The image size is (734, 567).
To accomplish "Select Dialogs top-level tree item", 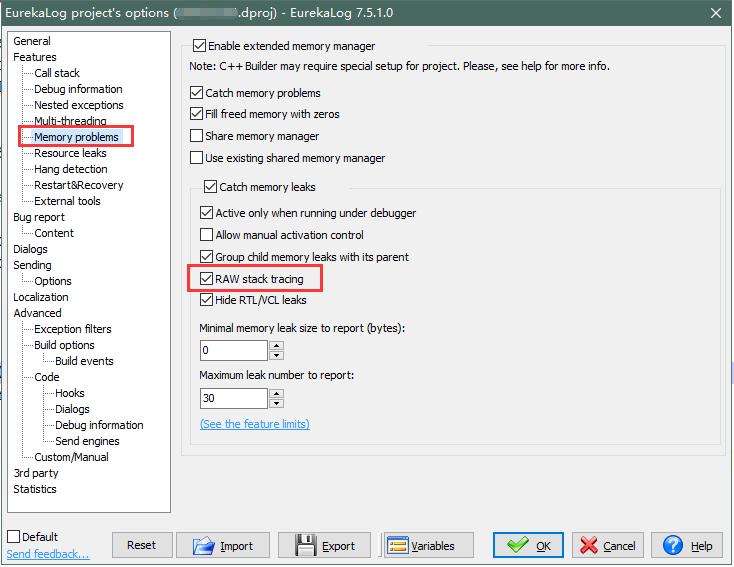I will tap(30, 249).
